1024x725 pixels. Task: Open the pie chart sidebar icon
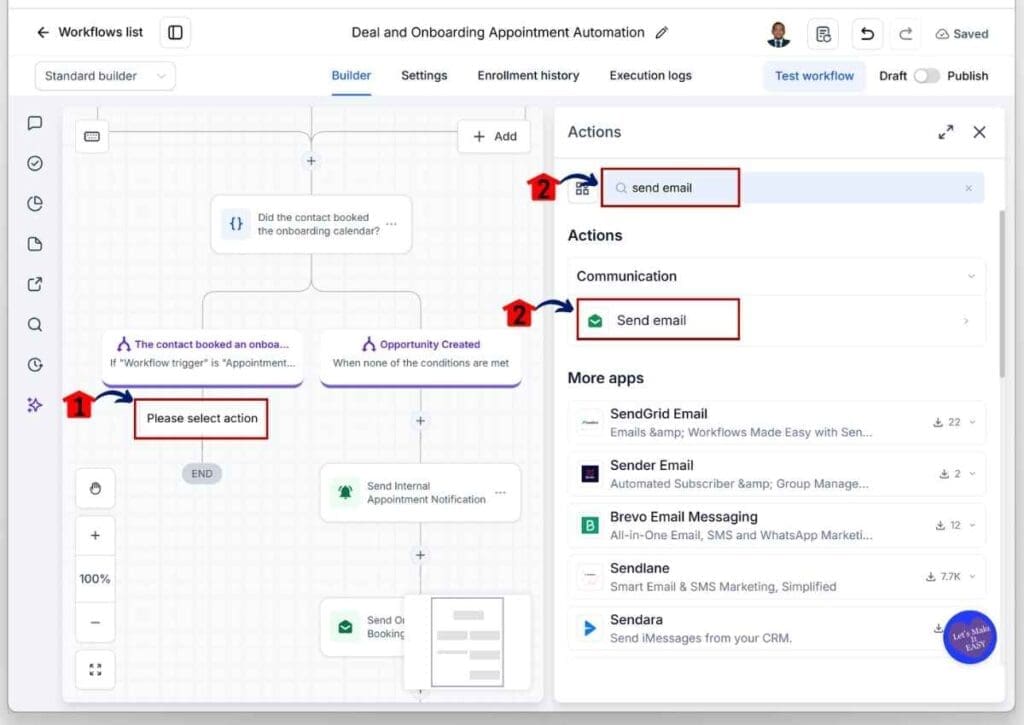(x=35, y=204)
